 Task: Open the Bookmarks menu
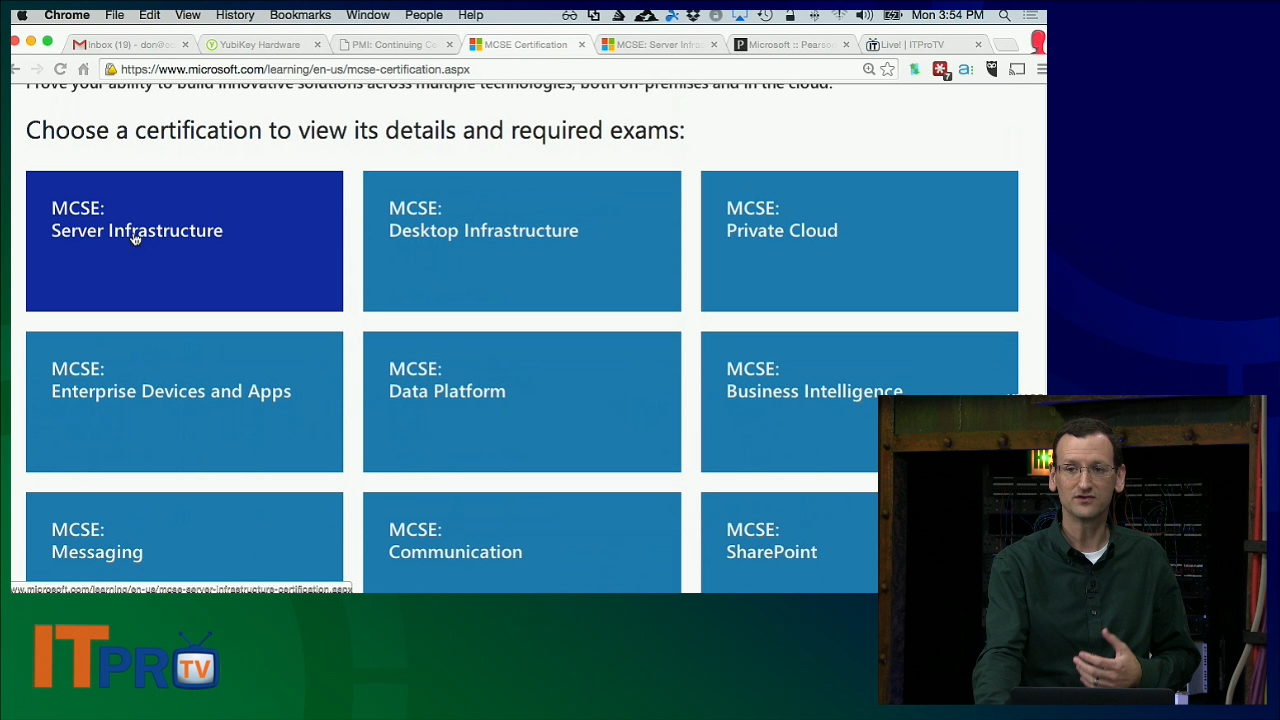pos(300,15)
